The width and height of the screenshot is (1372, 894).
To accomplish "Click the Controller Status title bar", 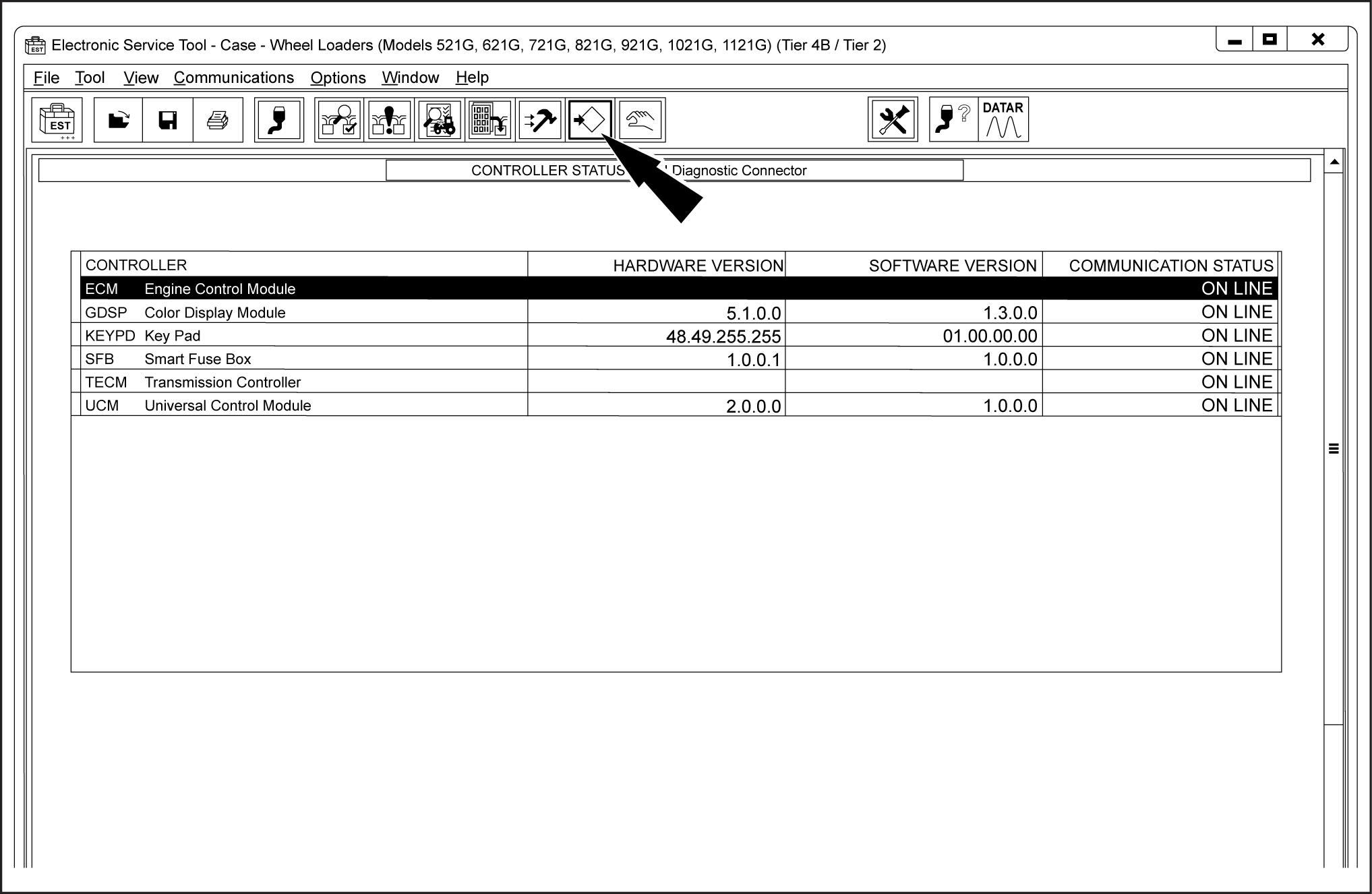I will pos(674,171).
